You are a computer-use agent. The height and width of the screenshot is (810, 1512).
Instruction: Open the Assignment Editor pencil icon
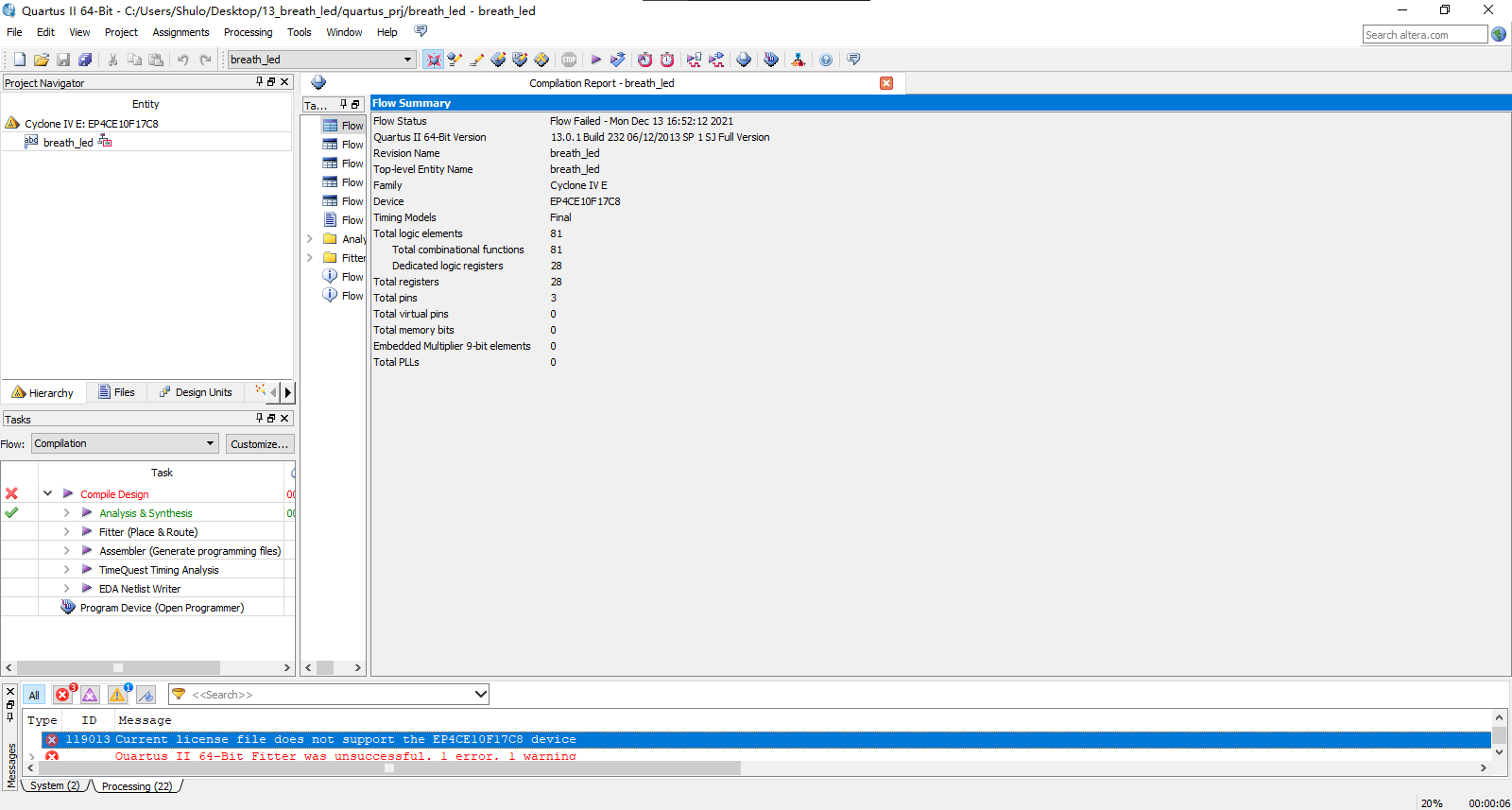[x=476, y=60]
